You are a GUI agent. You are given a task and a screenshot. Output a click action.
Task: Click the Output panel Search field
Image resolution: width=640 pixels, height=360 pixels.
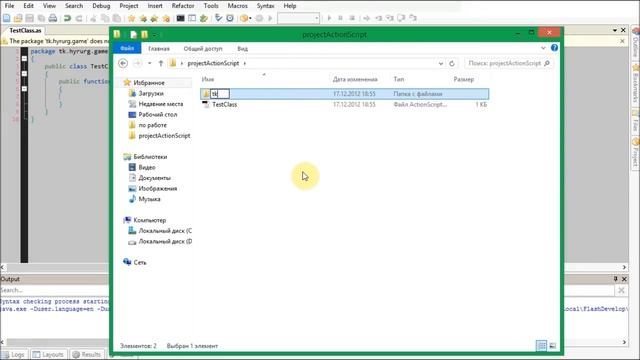click(306, 290)
